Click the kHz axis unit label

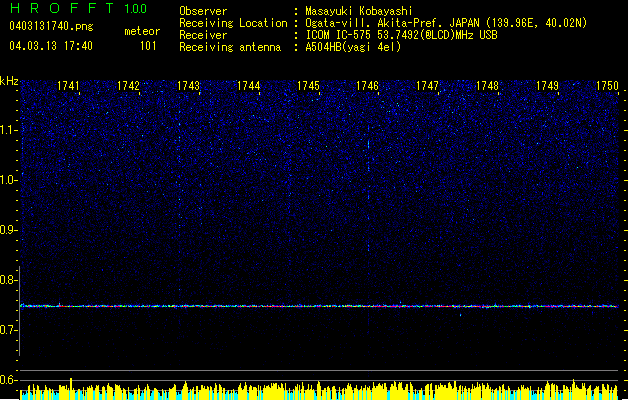pyautogui.click(x=9, y=80)
